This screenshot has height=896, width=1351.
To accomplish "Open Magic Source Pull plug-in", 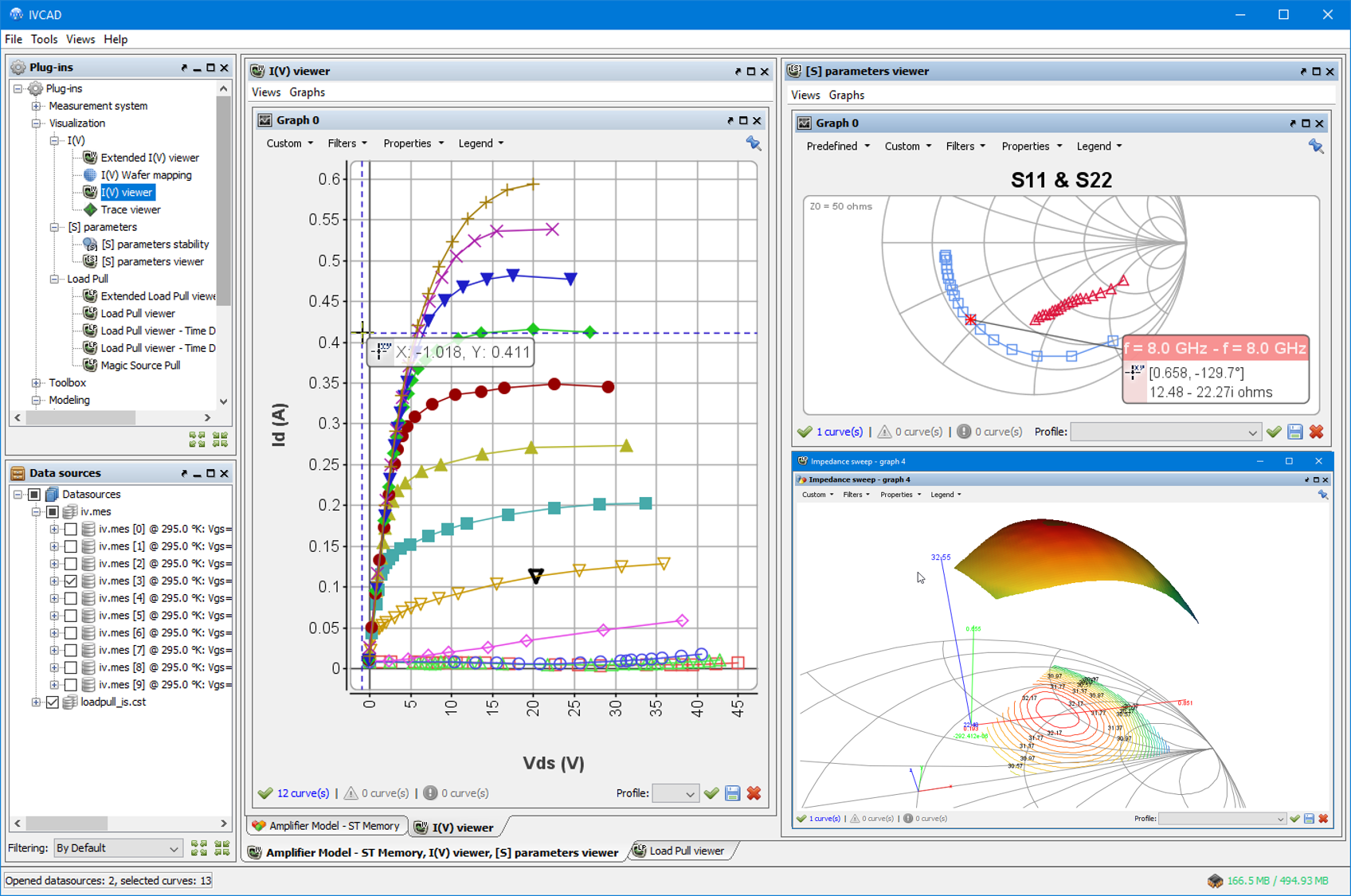I will point(140,366).
